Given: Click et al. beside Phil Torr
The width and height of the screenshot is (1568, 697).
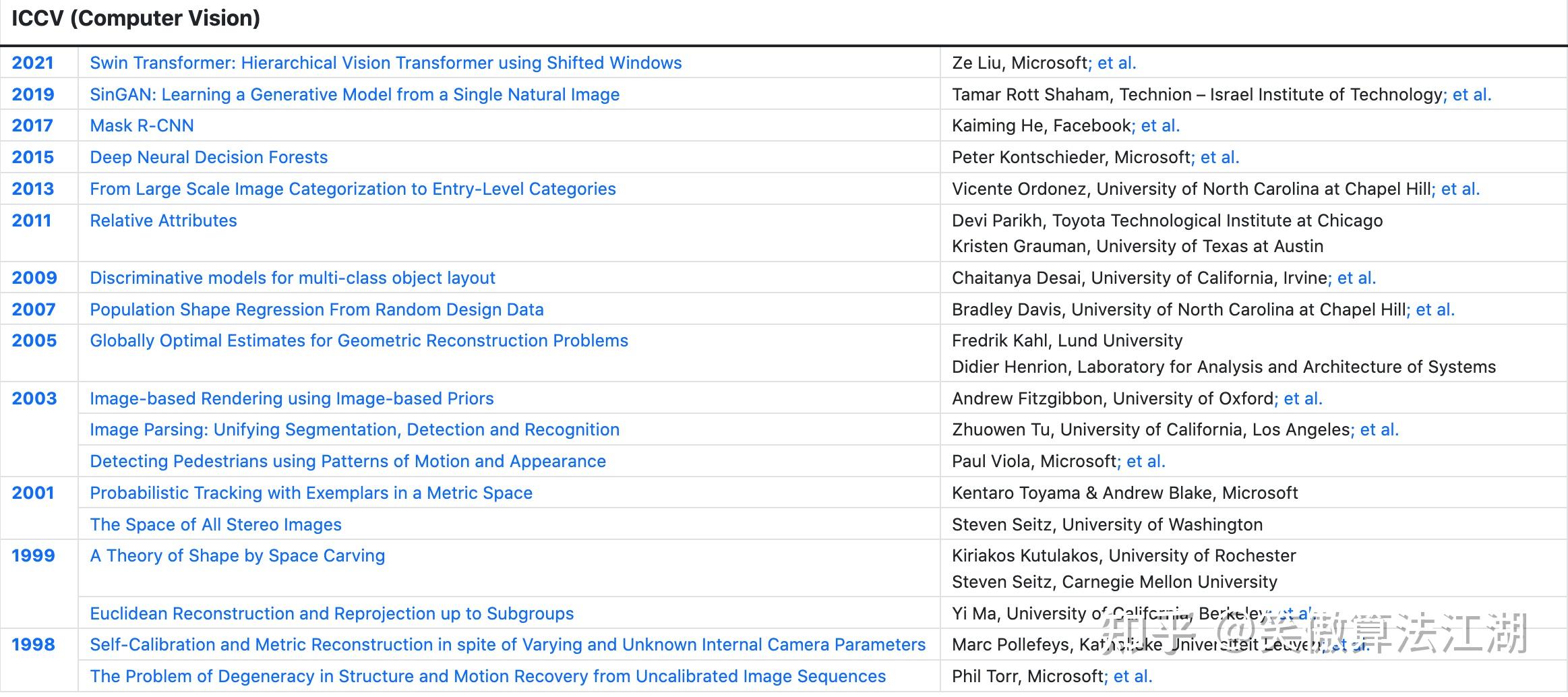Looking at the screenshot, I should pos(1133,676).
